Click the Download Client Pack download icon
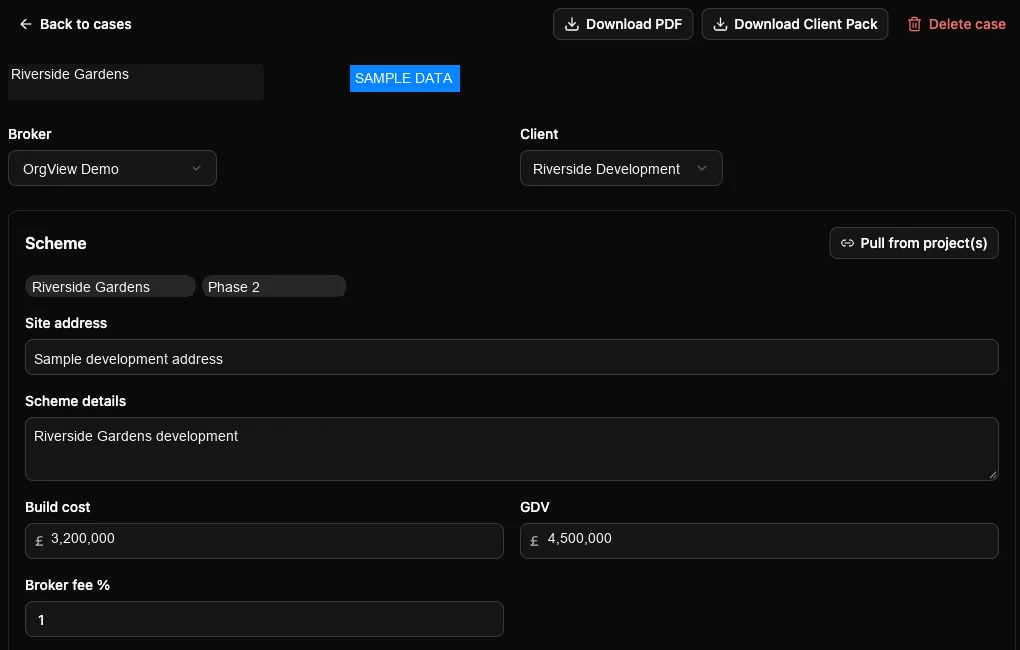The height and width of the screenshot is (650, 1020). tap(719, 24)
